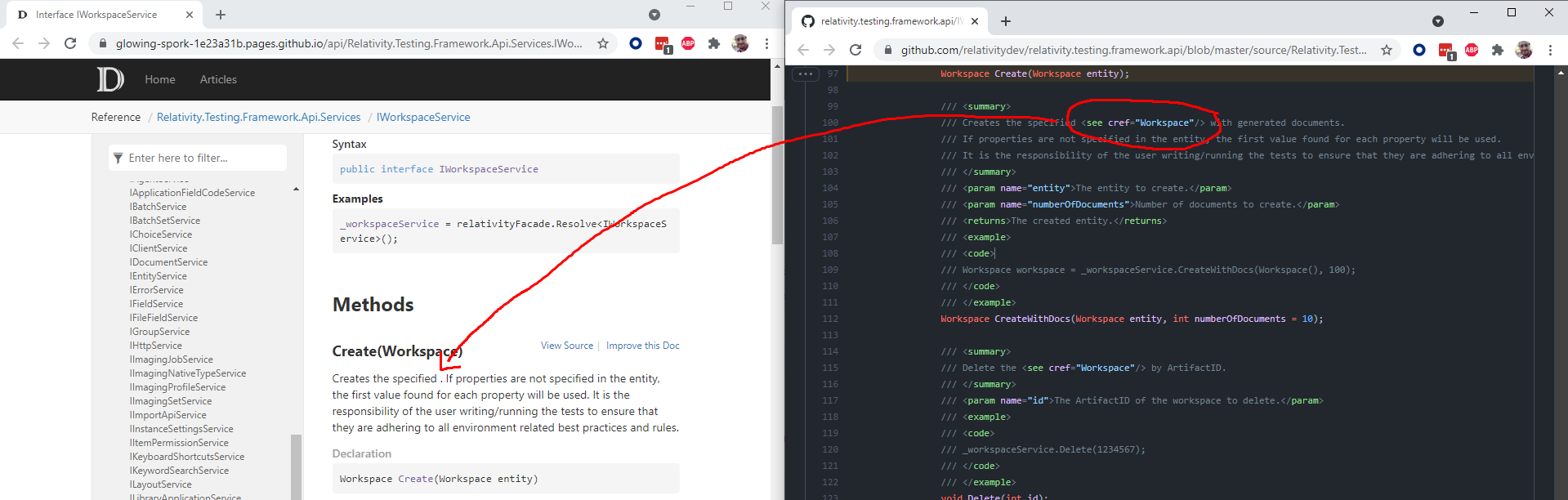The image size is (1568, 500).
Task: Open IGroupService in the sidebar
Action: (x=159, y=332)
